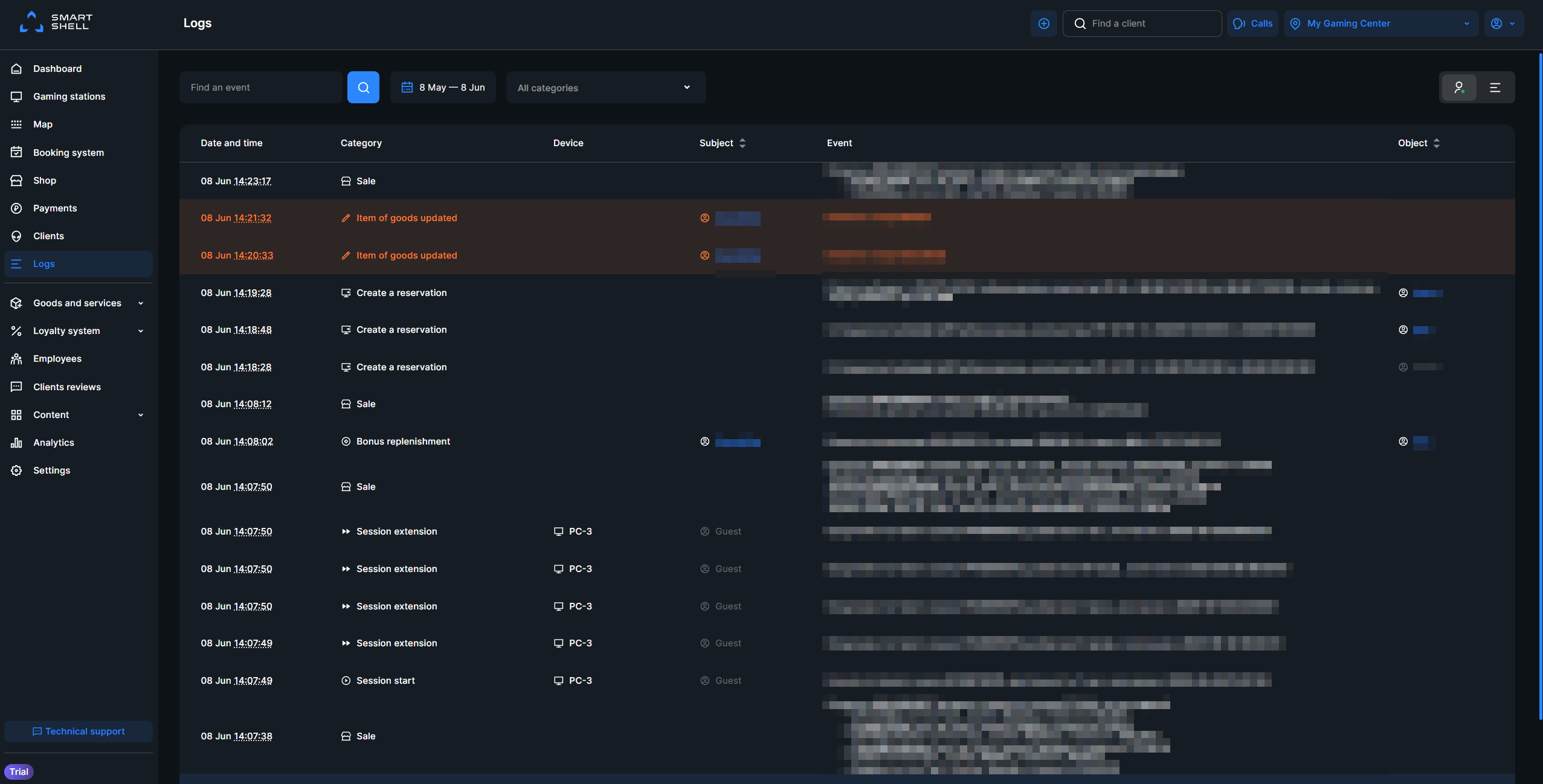Click the Booking system calendar icon

point(16,152)
